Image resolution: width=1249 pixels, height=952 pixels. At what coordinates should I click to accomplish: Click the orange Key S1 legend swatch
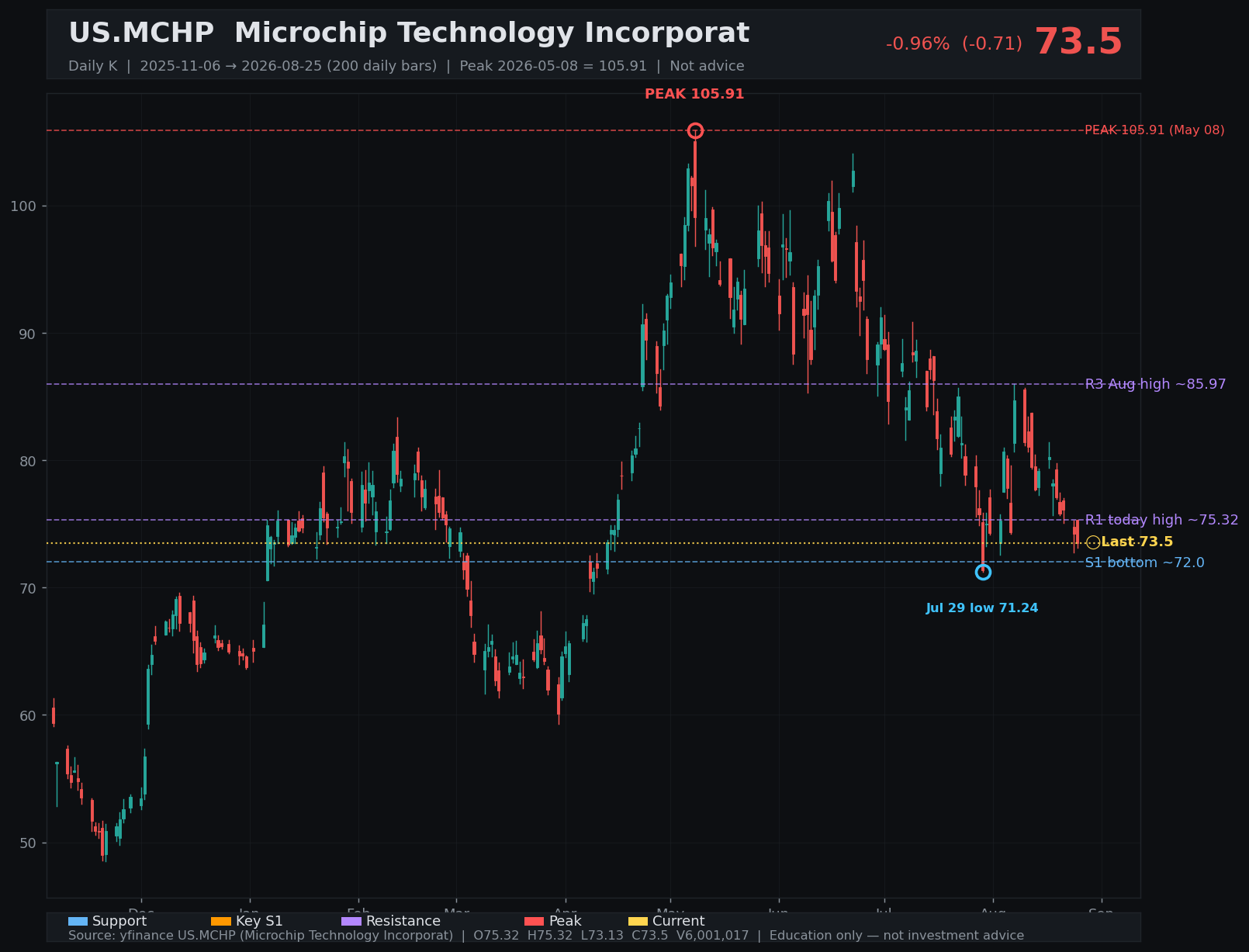pyautogui.click(x=221, y=921)
